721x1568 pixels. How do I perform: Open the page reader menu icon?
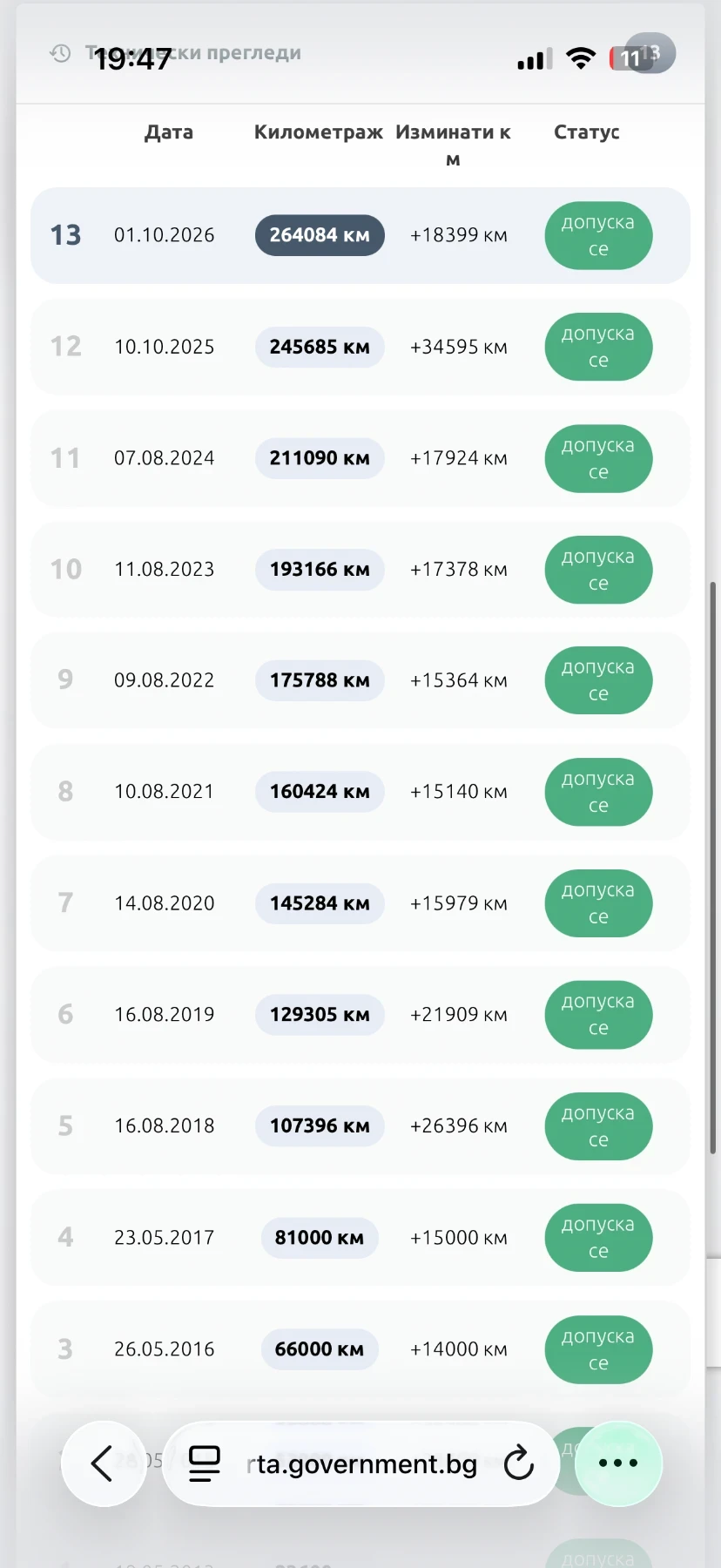(205, 1463)
